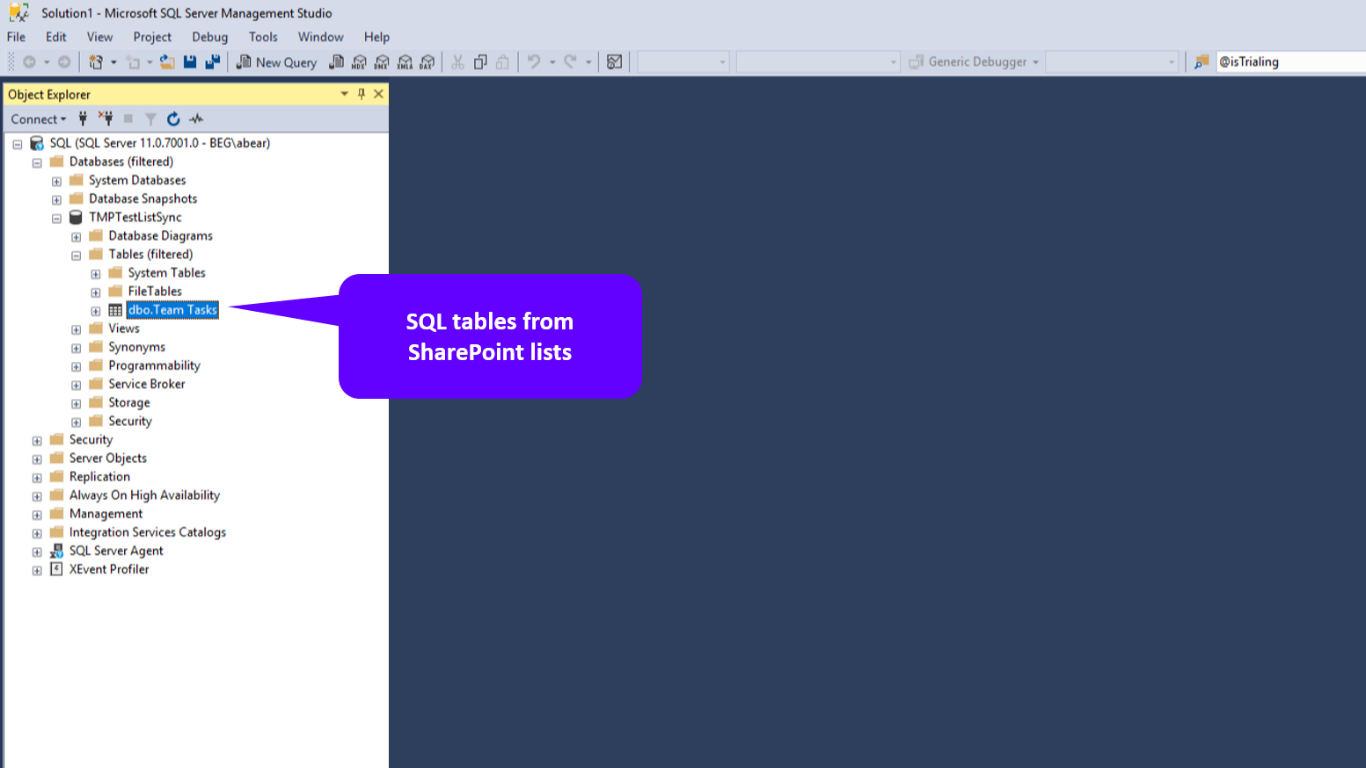Refresh the Object Explorer tree

tap(174, 119)
